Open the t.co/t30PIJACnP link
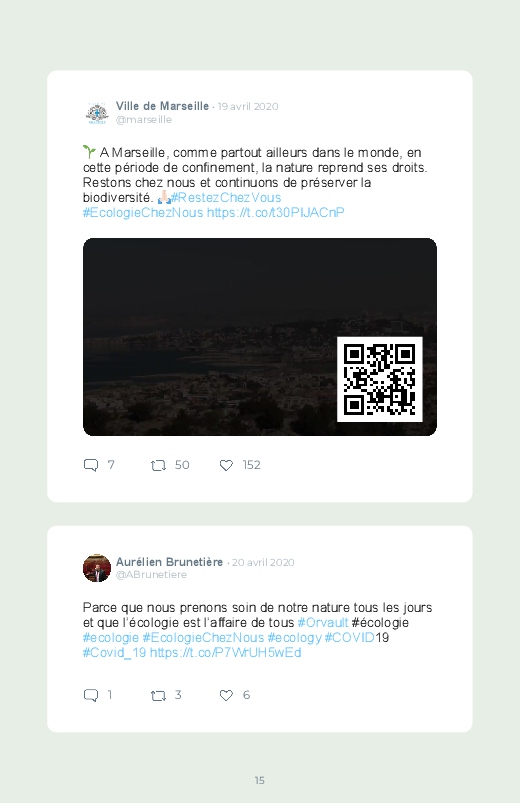 276,213
